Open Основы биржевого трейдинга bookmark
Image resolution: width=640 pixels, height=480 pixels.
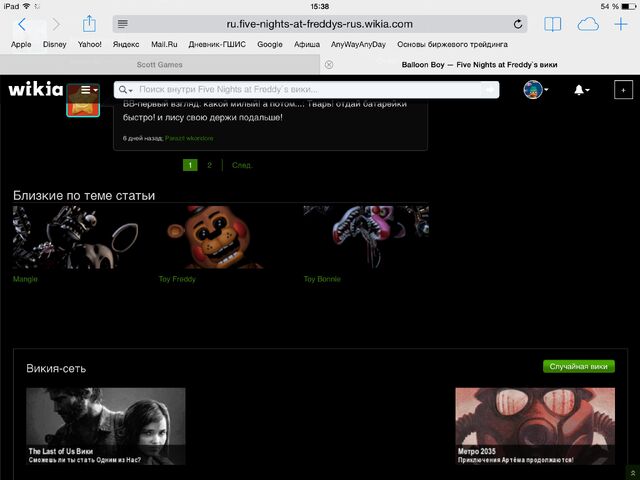pos(452,44)
